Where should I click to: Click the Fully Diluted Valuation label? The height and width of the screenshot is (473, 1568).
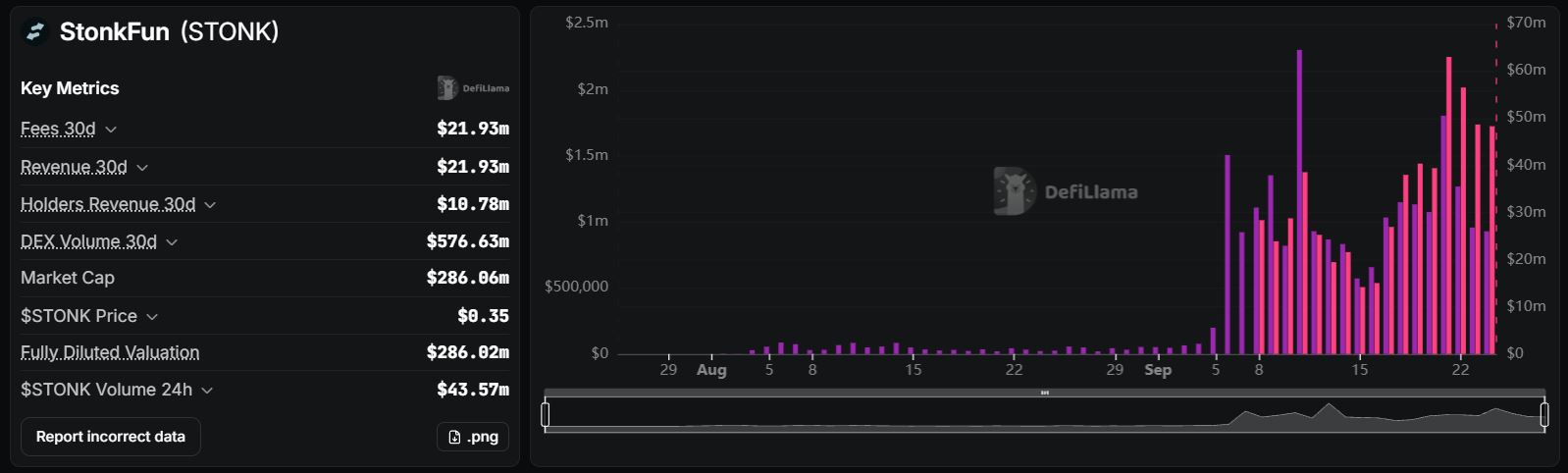pyautogui.click(x=110, y=352)
